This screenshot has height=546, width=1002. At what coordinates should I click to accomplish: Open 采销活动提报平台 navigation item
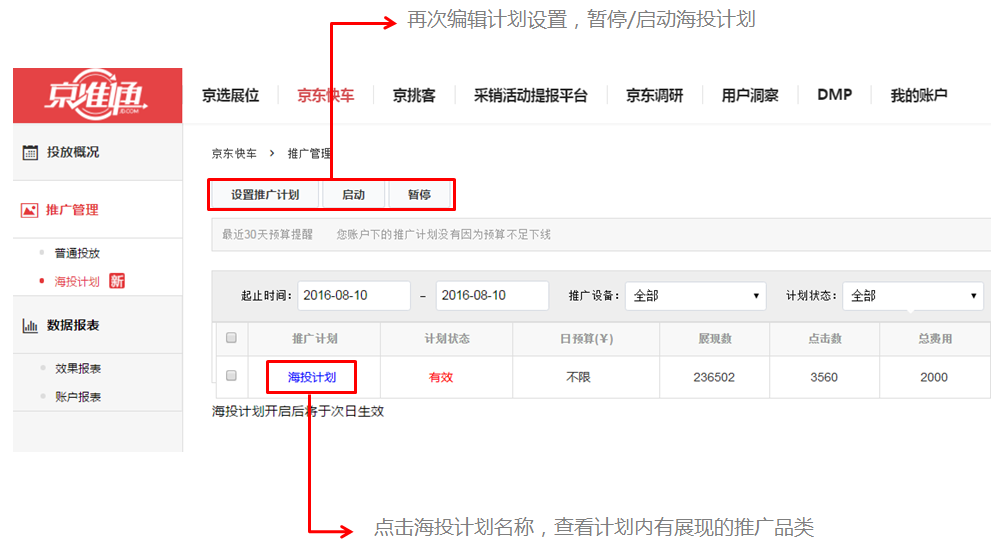point(530,96)
